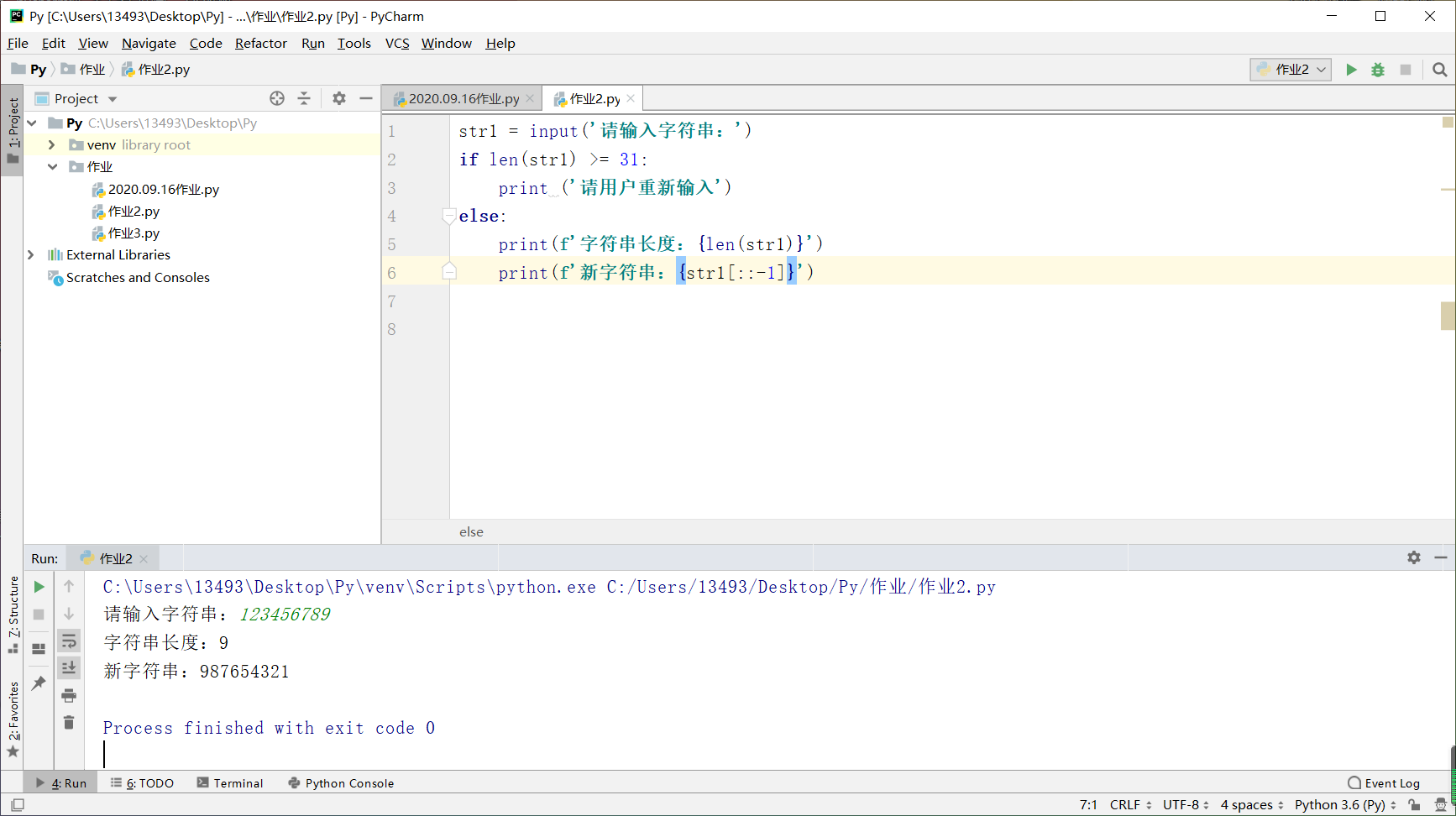Open the File menu
The height and width of the screenshot is (816, 1456).
[x=18, y=43]
